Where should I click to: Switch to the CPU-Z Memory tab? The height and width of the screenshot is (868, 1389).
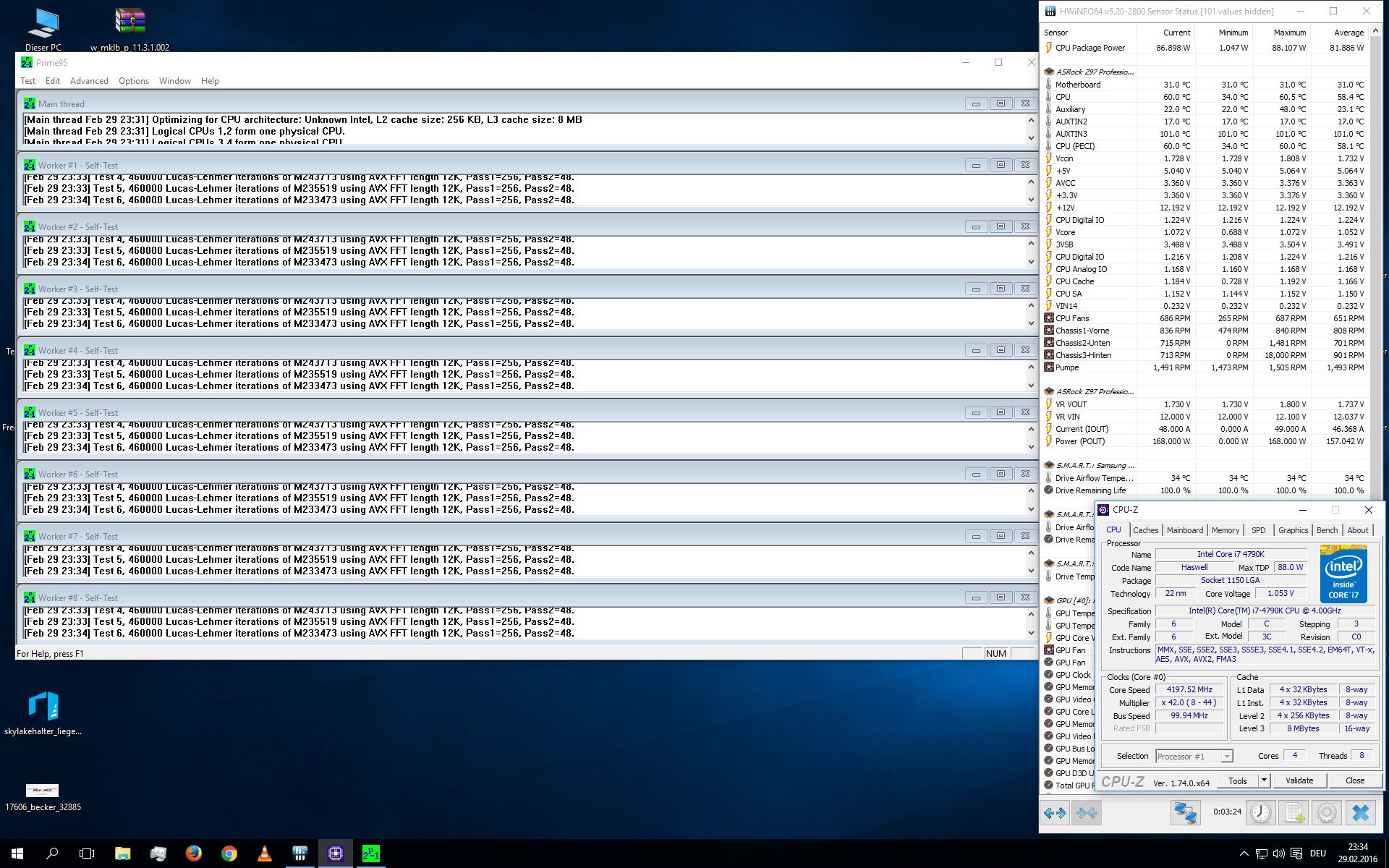(x=1225, y=530)
